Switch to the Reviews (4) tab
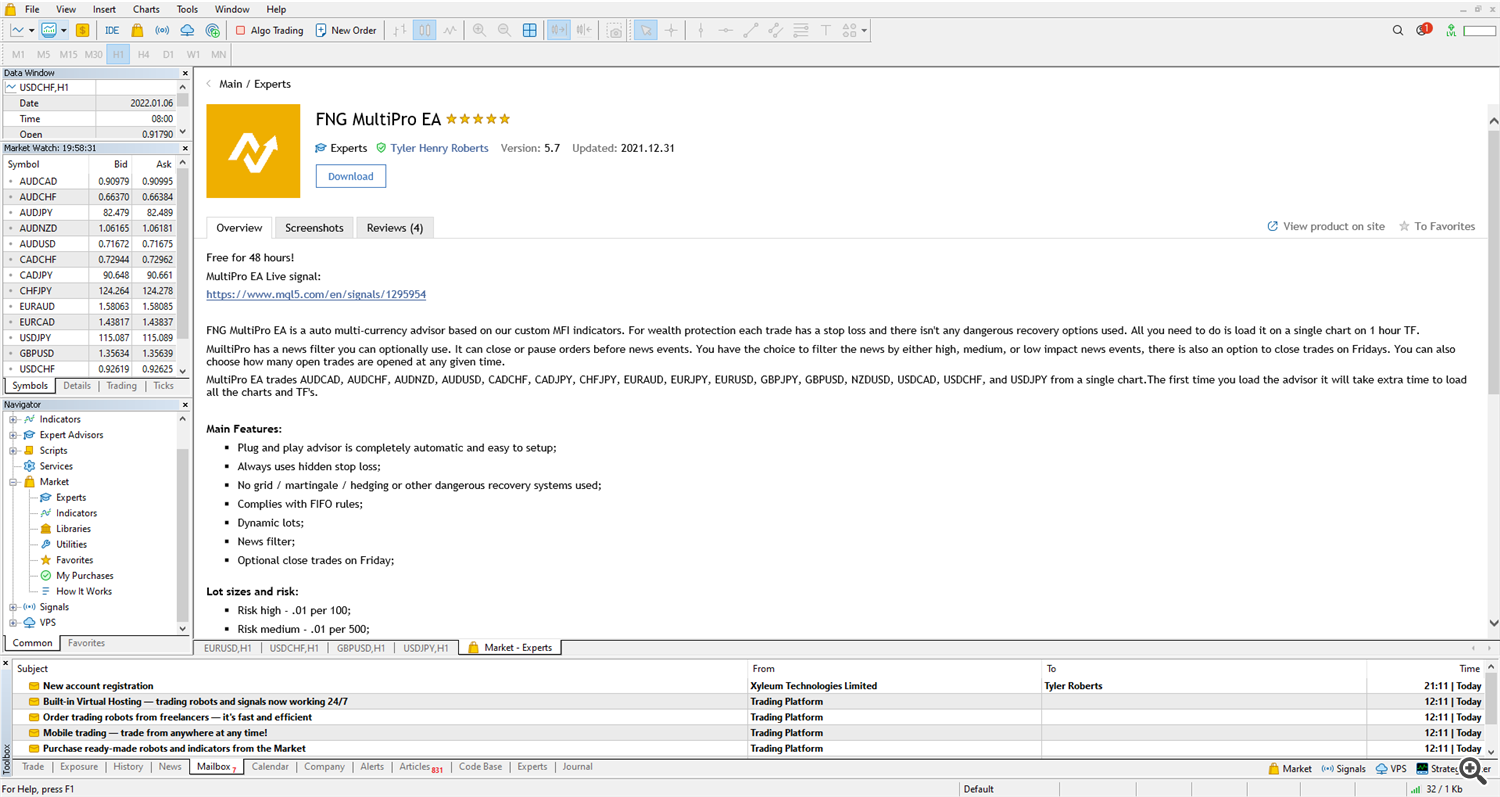Screen dimensions: 1500x797 coord(394,228)
